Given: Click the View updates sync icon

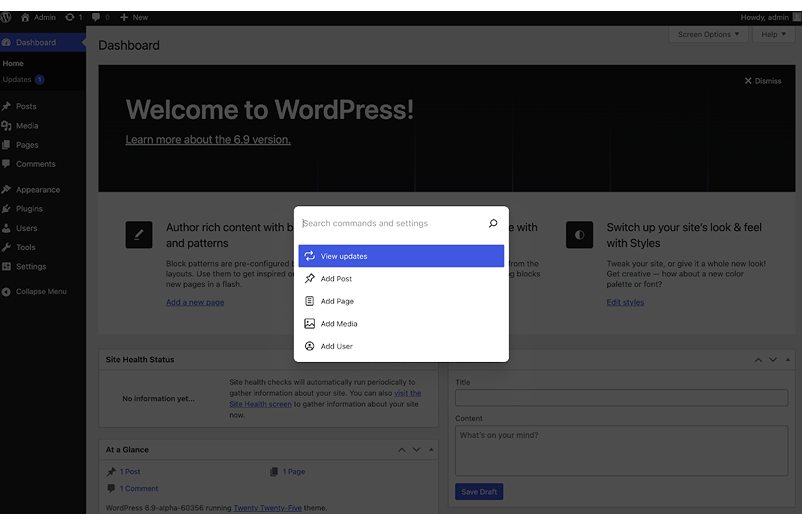Looking at the screenshot, I should [309, 256].
